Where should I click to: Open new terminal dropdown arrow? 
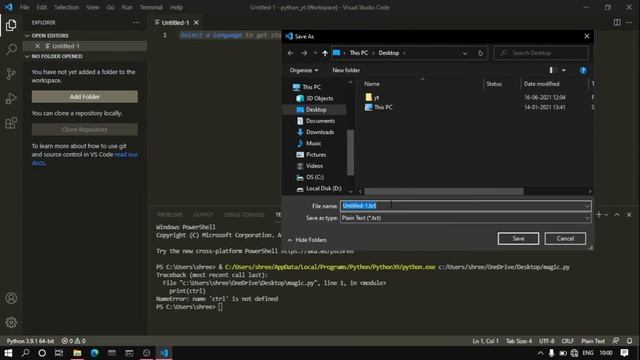[606, 215]
